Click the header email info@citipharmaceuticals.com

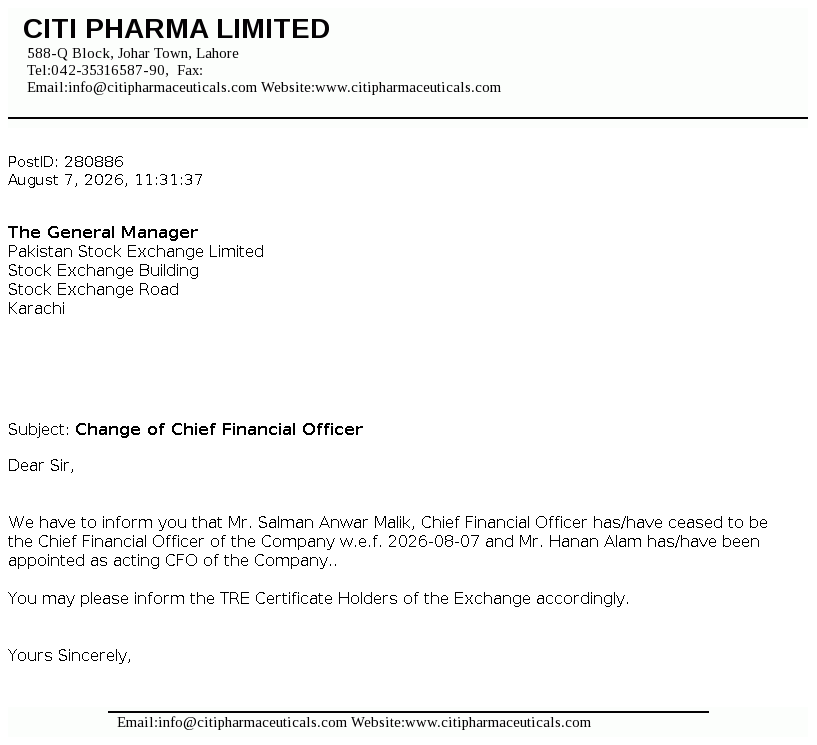tap(163, 87)
